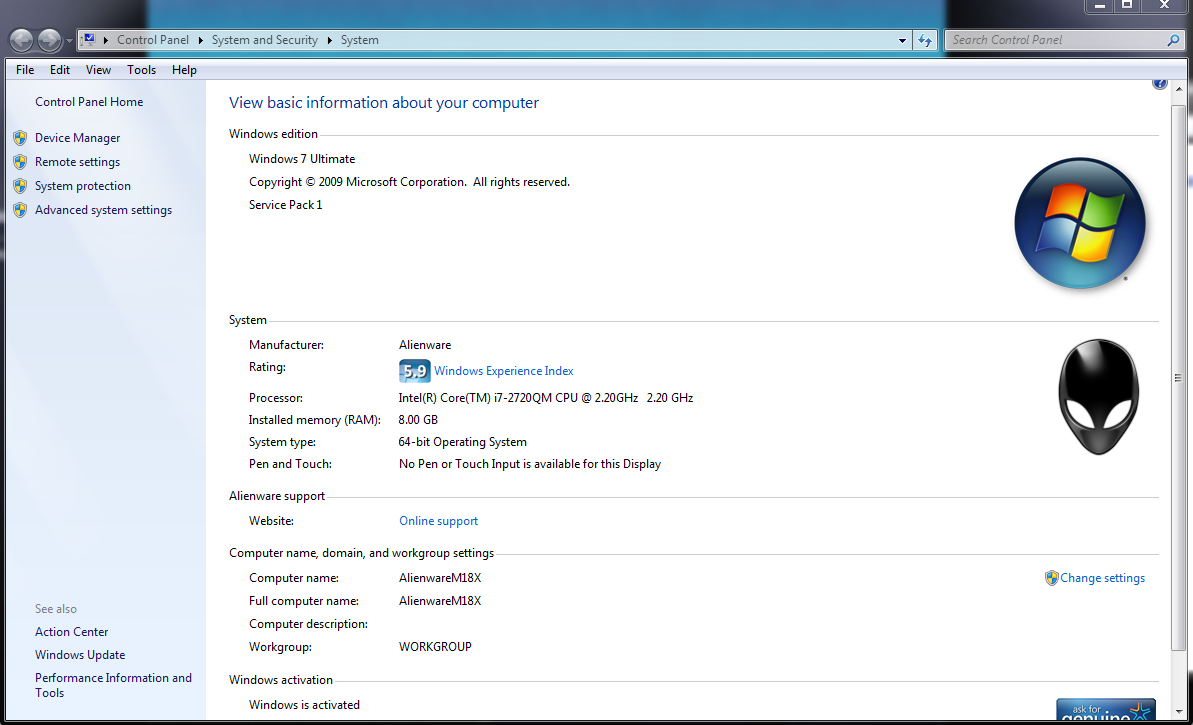The height and width of the screenshot is (725, 1193).
Task: Click the Service Pack 1 text
Action: [x=285, y=205]
